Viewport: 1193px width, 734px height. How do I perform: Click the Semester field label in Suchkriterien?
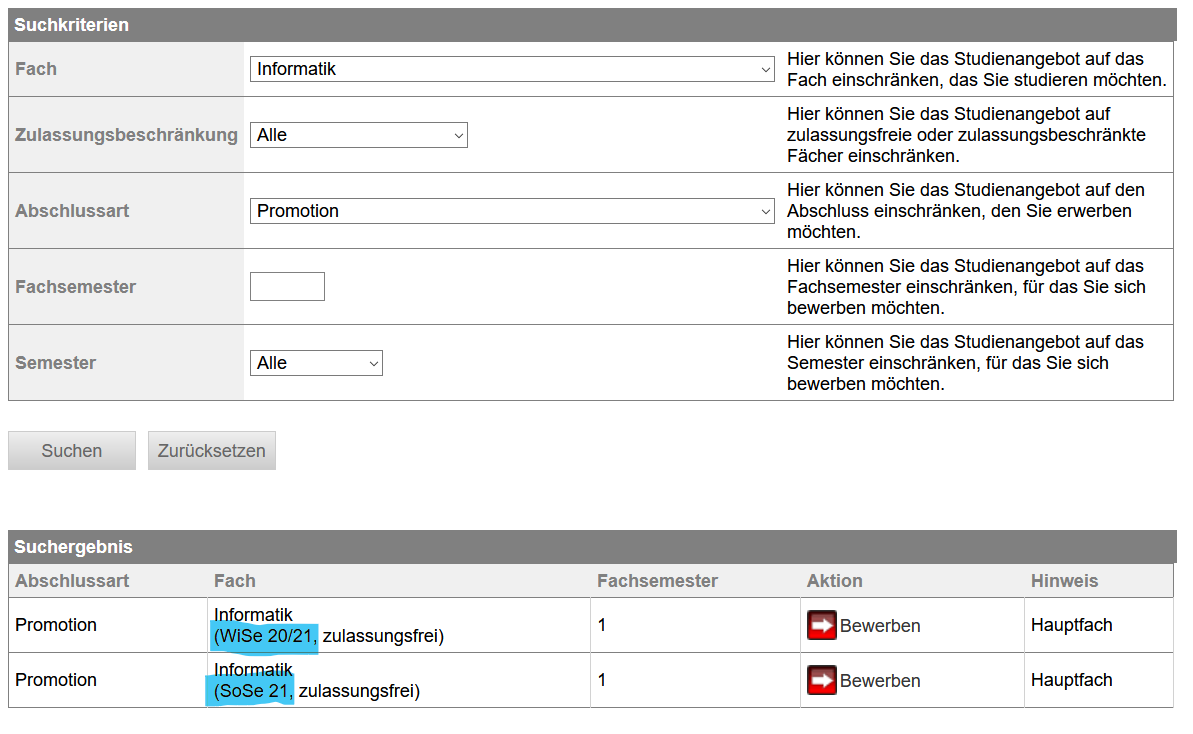[x=56, y=363]
